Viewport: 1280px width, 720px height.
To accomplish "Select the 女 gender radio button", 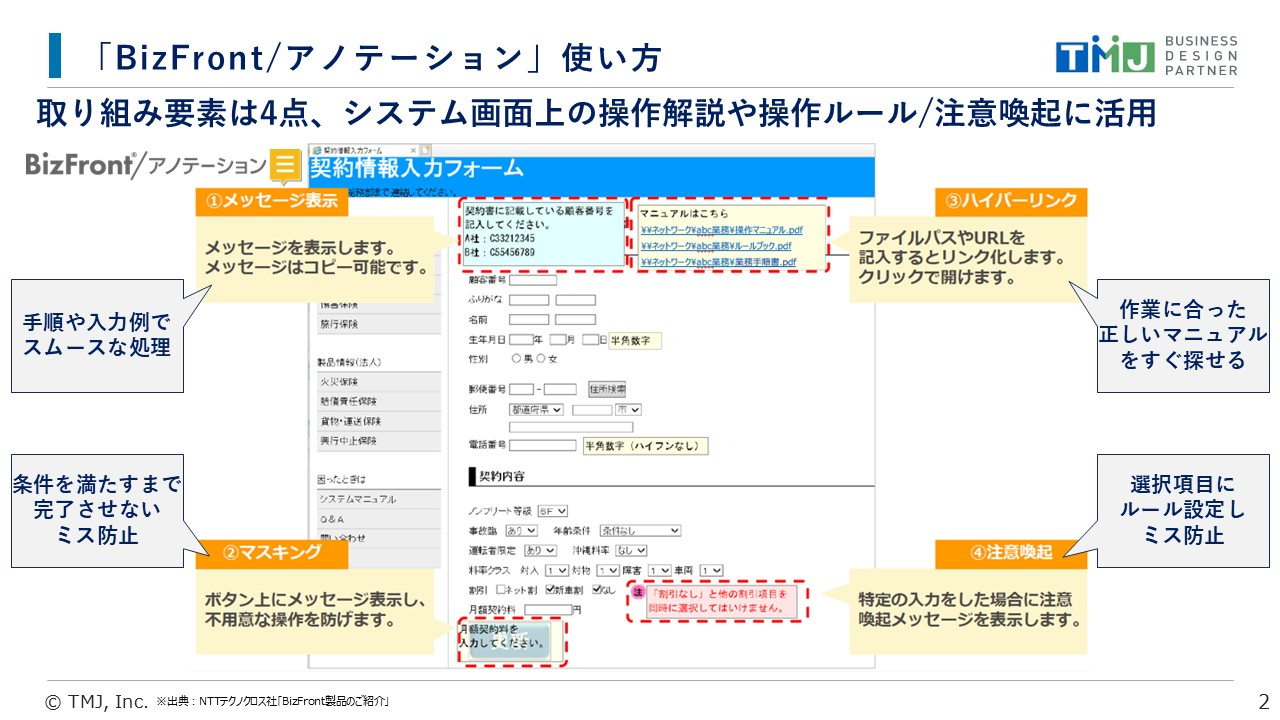I will [x=542, y=359].
